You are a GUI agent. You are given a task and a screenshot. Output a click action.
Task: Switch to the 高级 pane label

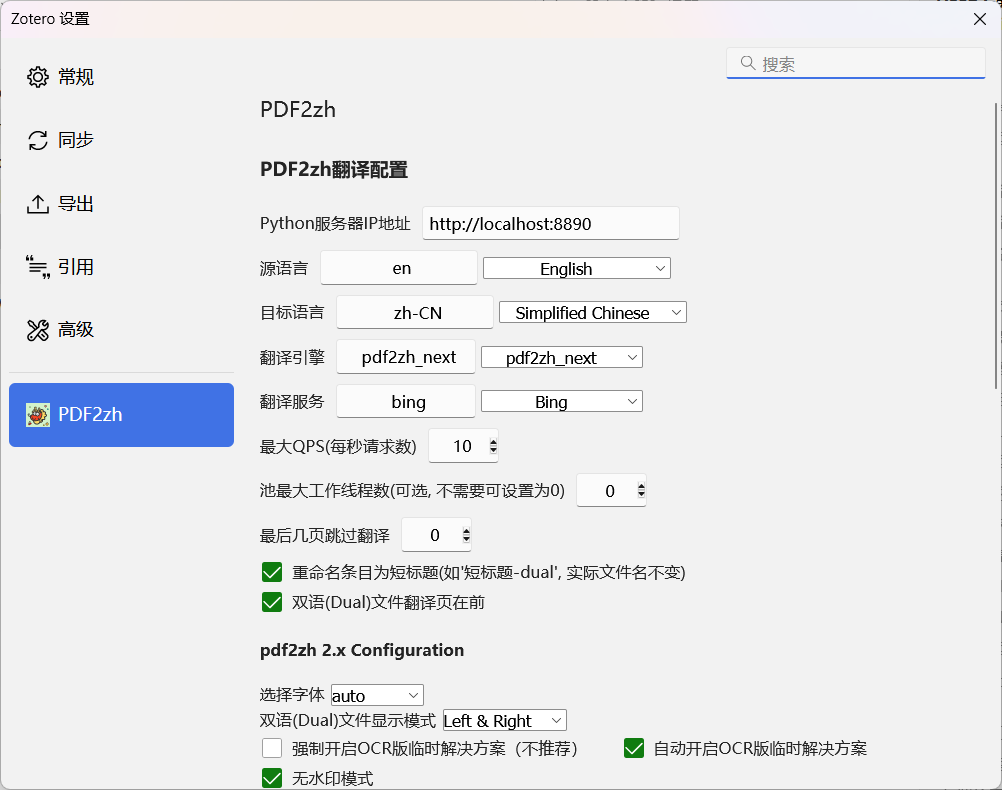click(76, 330)
